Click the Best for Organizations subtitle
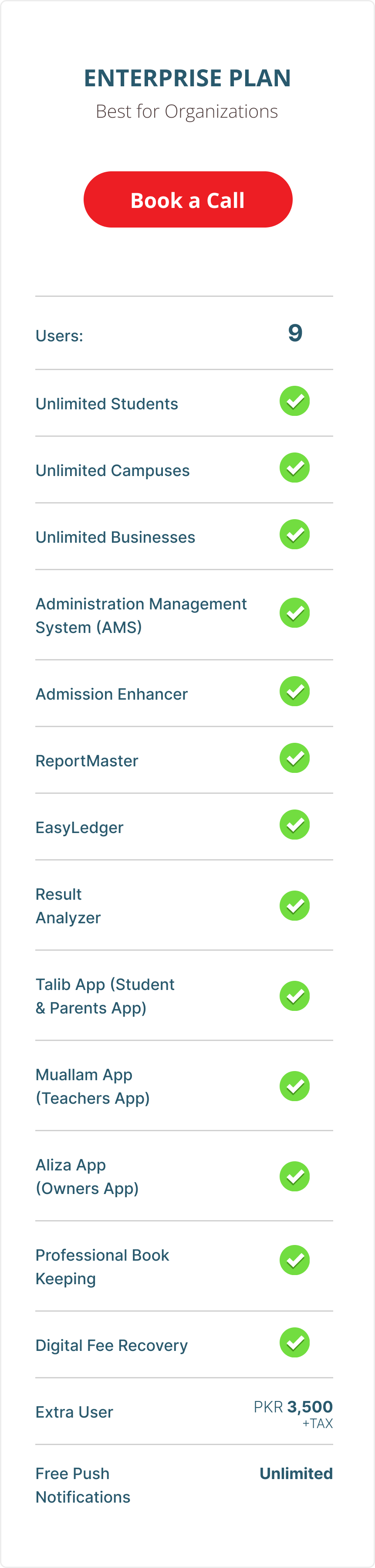The width and height of the screenshot is (375, 1568). (187, 112)
